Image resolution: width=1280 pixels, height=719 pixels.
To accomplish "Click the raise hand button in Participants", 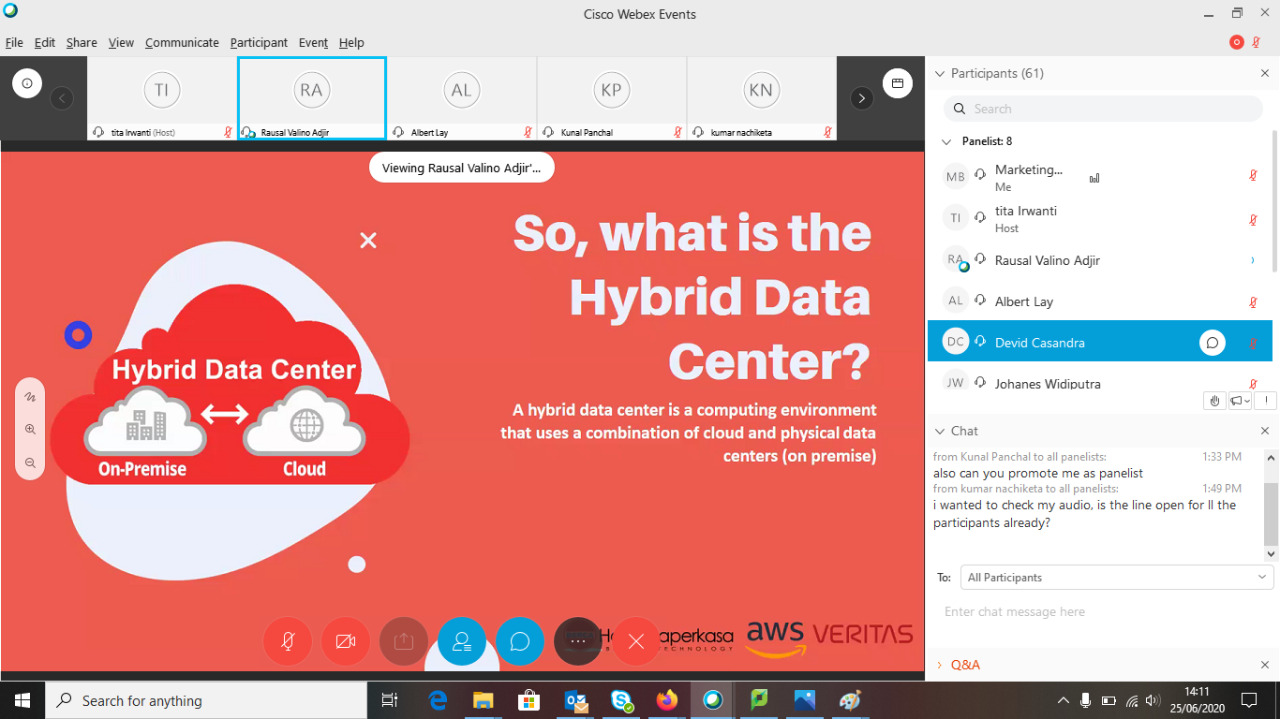I will tap(1214, 401).
